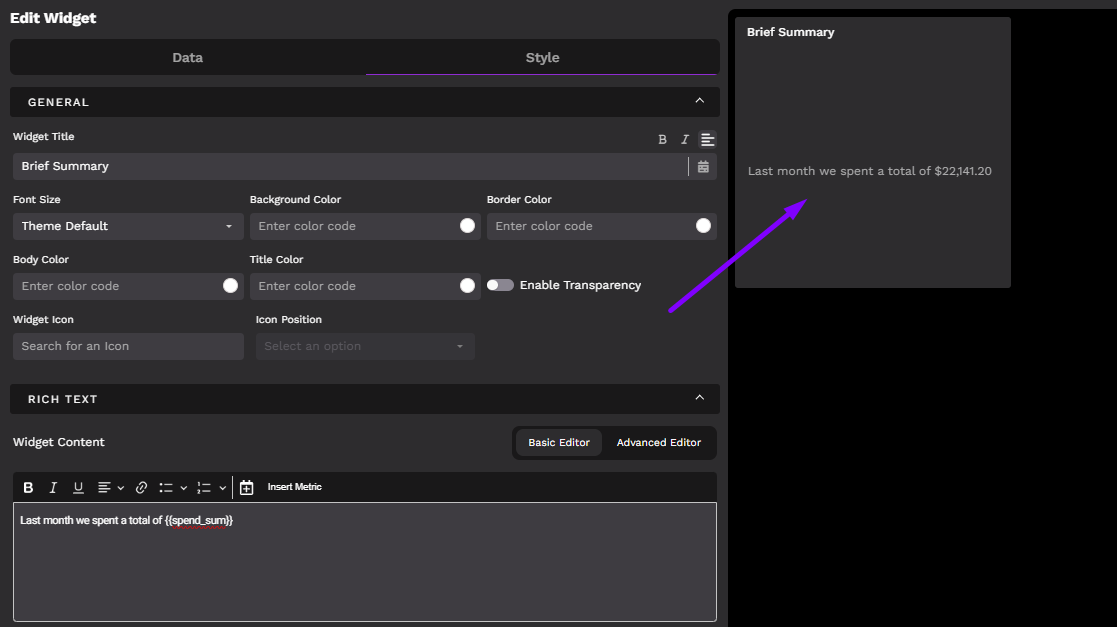Screen dimensions: 1117x627
Task: Open the Background Color swatch picker
Action: (x=467, y=226)
